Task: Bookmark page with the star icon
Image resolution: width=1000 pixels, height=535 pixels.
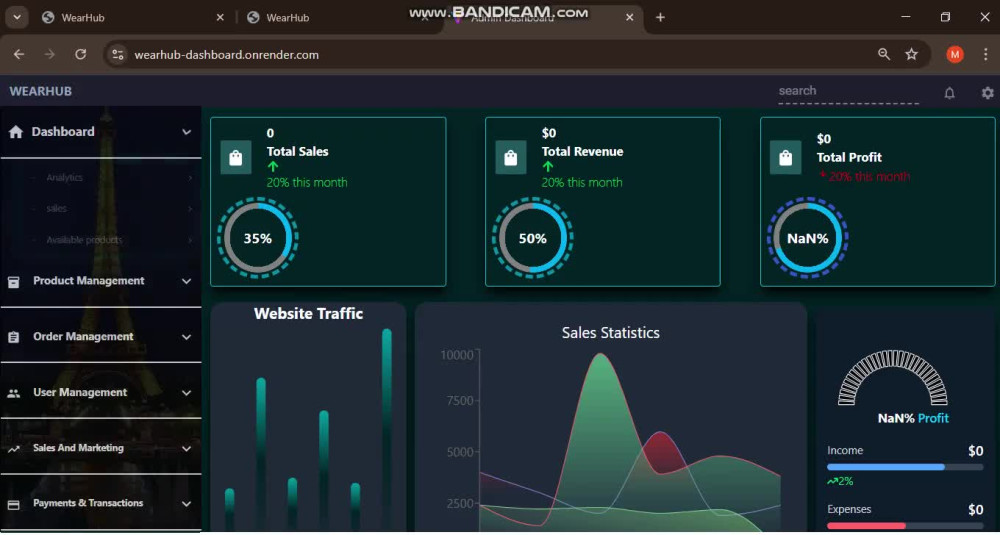Action: [911, 54]
